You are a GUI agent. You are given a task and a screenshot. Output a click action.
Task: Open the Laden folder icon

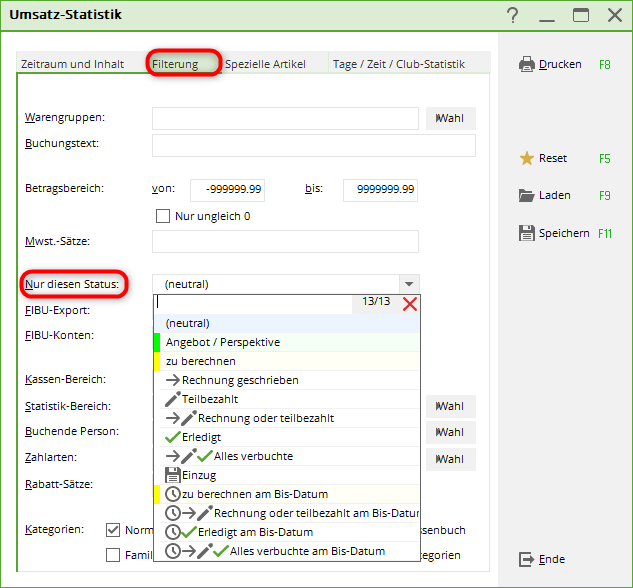527,195
